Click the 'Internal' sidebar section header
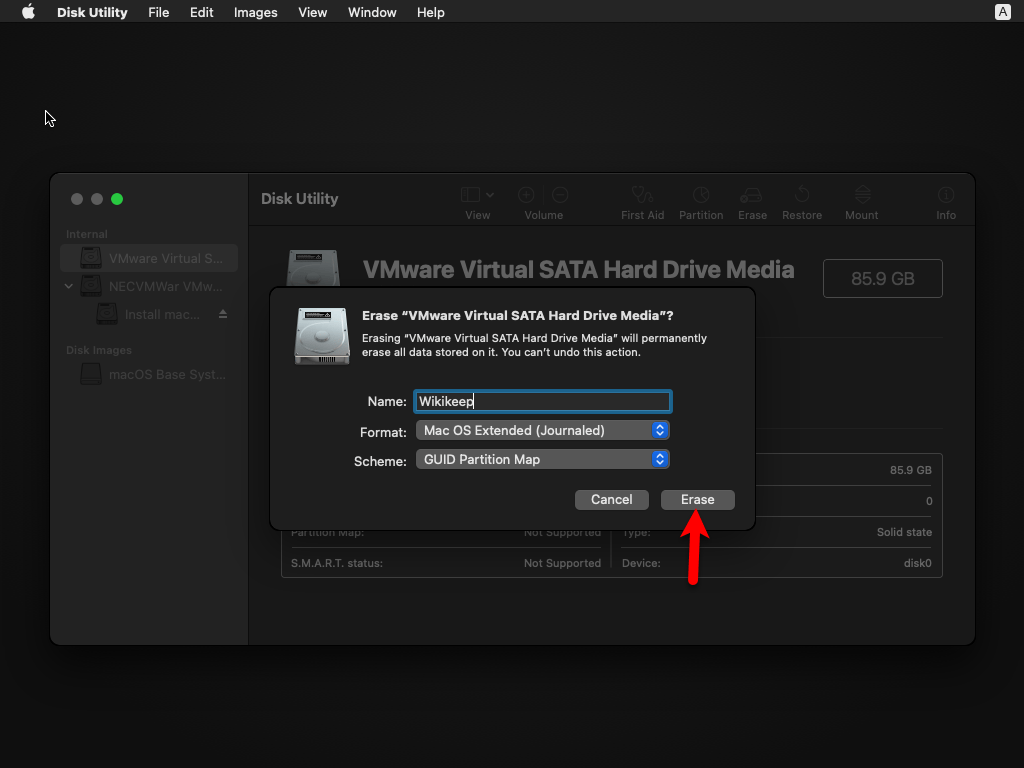The width and height of the screenshot is (1024, 768). (x=87, y=234)
